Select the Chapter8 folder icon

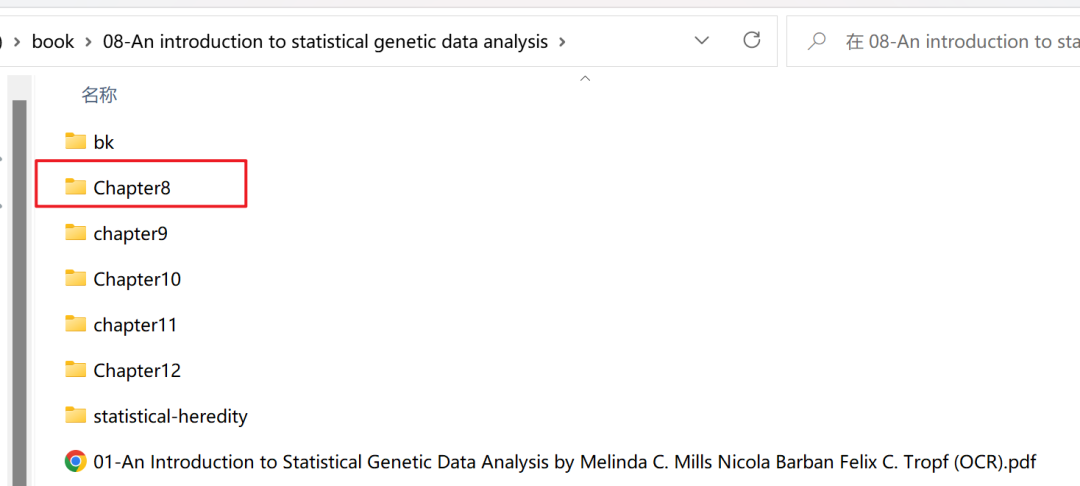pos(75,187)
